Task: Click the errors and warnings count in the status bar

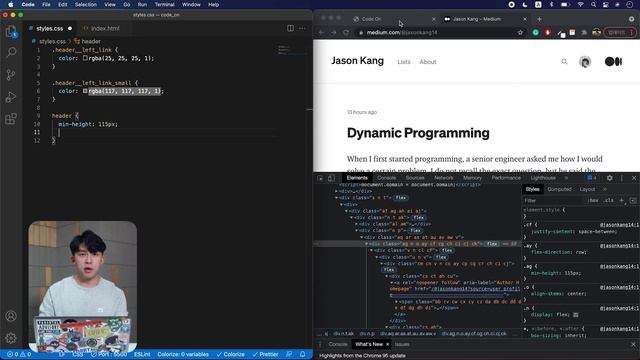Action: pyautogui.click(x=19, y=354)
